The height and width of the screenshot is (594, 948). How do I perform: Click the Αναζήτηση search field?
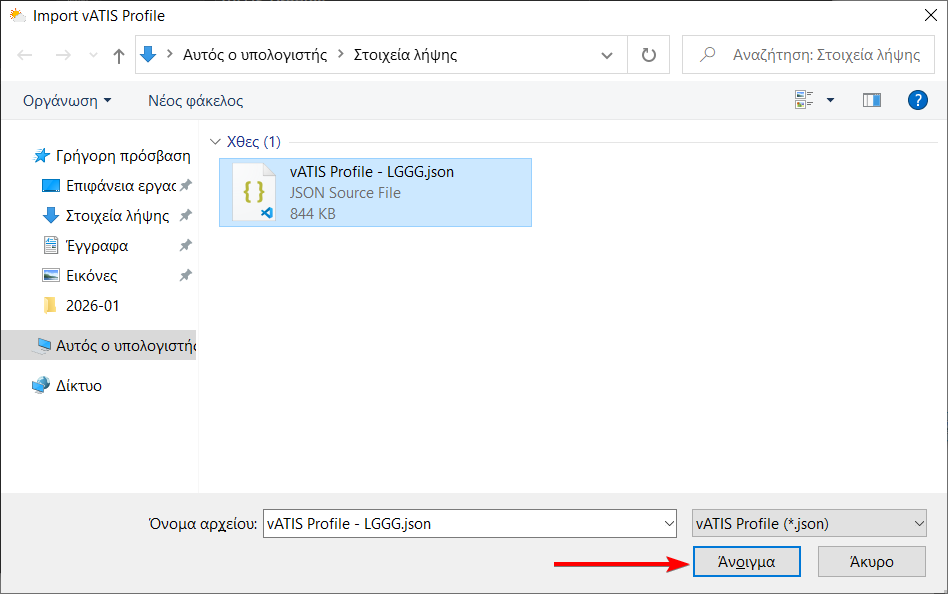pyautogui.click(x=808, y=55)
